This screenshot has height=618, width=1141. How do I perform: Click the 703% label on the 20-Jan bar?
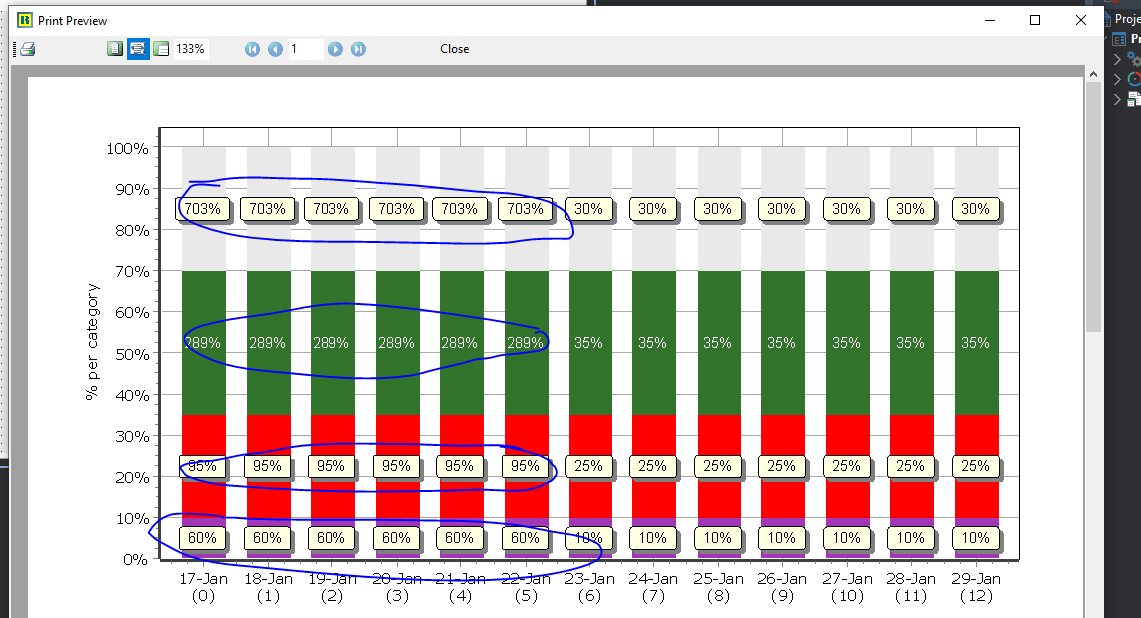[397, 209]
